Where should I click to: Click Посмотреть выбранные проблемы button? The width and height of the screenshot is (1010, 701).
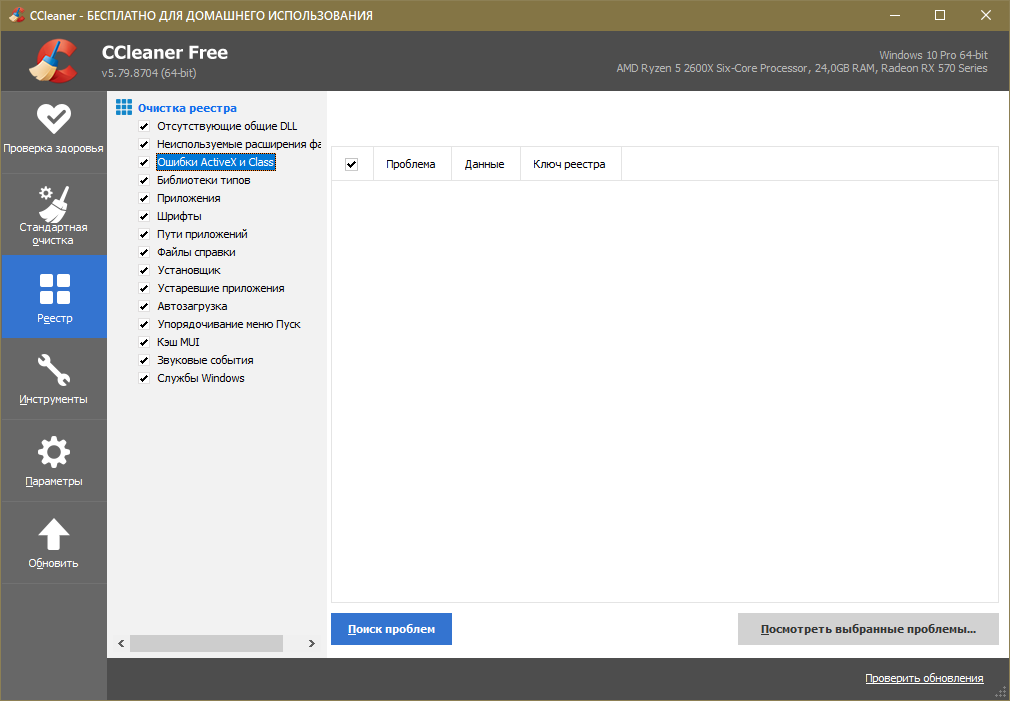click(867, 630)
